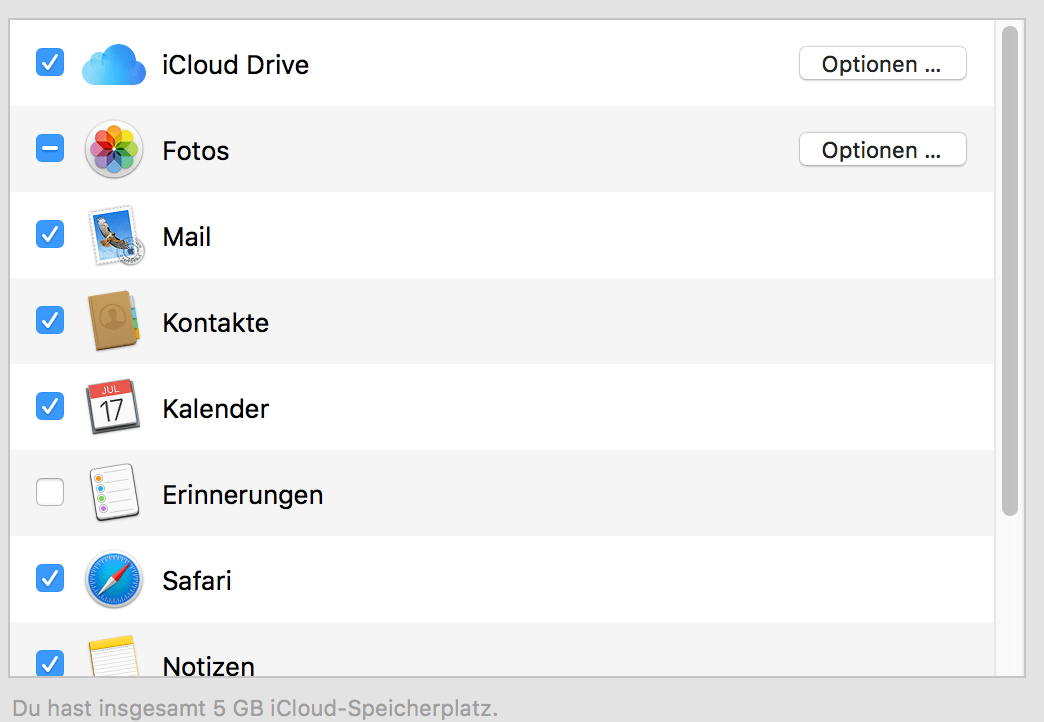Image resolution: width=1044 pixels, height=722 pixels.
Task: Click the iCloud Drive cloud icon
Action: click(x=114, y=65)
